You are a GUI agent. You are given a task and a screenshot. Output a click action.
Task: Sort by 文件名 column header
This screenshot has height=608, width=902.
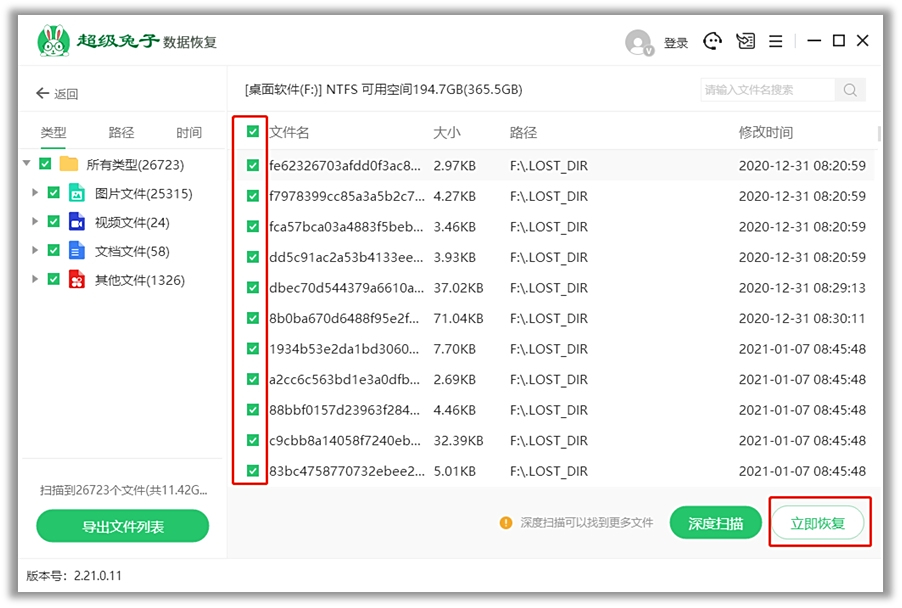click(289, 133)
